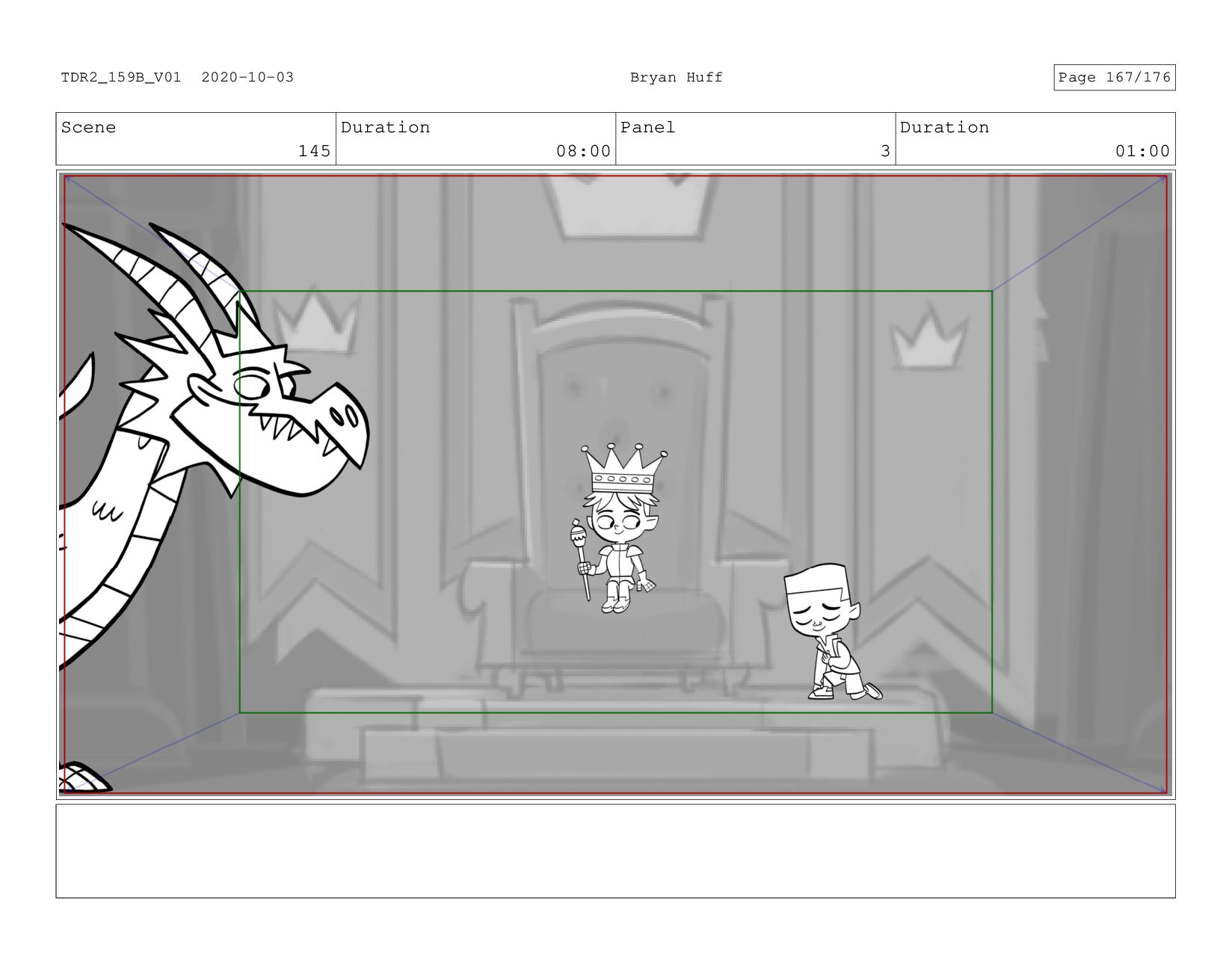
Task: Click the artist name Bryan Huff
Action: click(676, 77)
